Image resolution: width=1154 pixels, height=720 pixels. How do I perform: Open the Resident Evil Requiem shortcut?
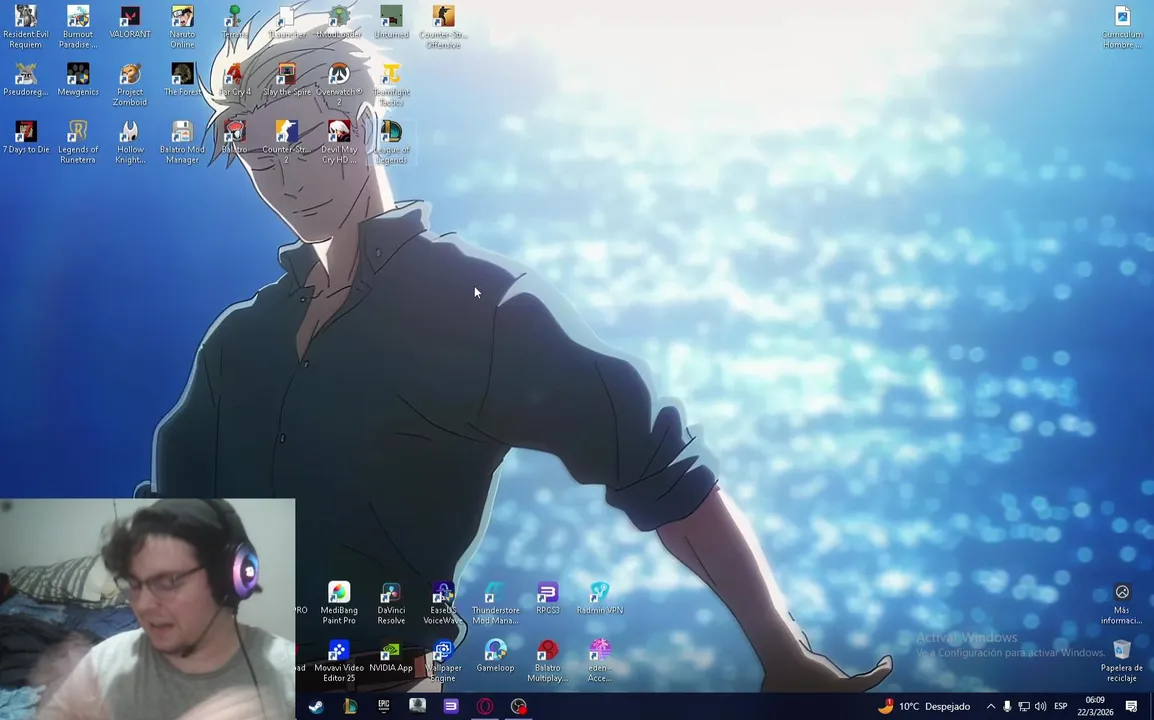point(26,27)
